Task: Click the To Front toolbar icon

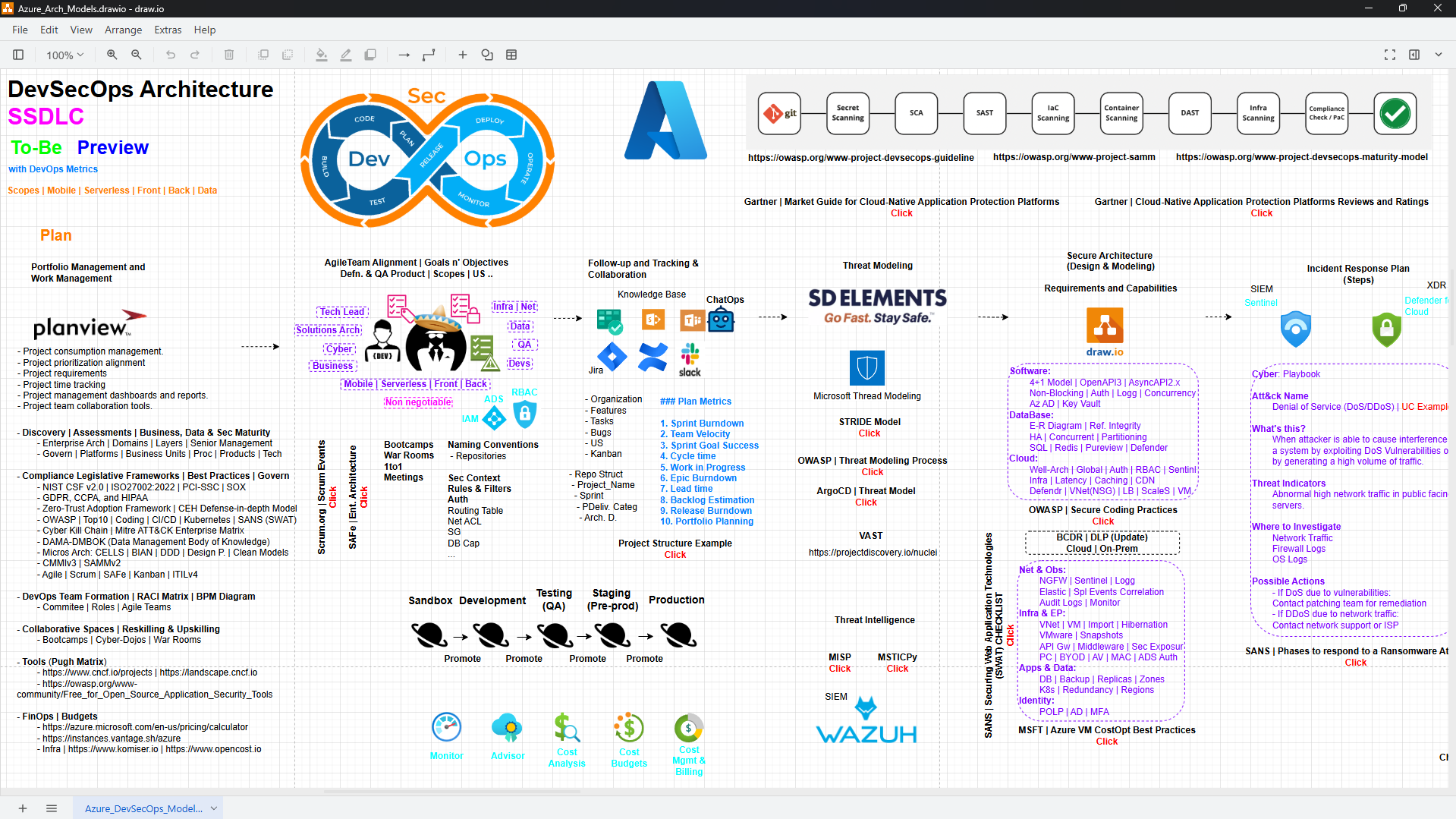Action: pyautogui.click(x=263, y=55)
